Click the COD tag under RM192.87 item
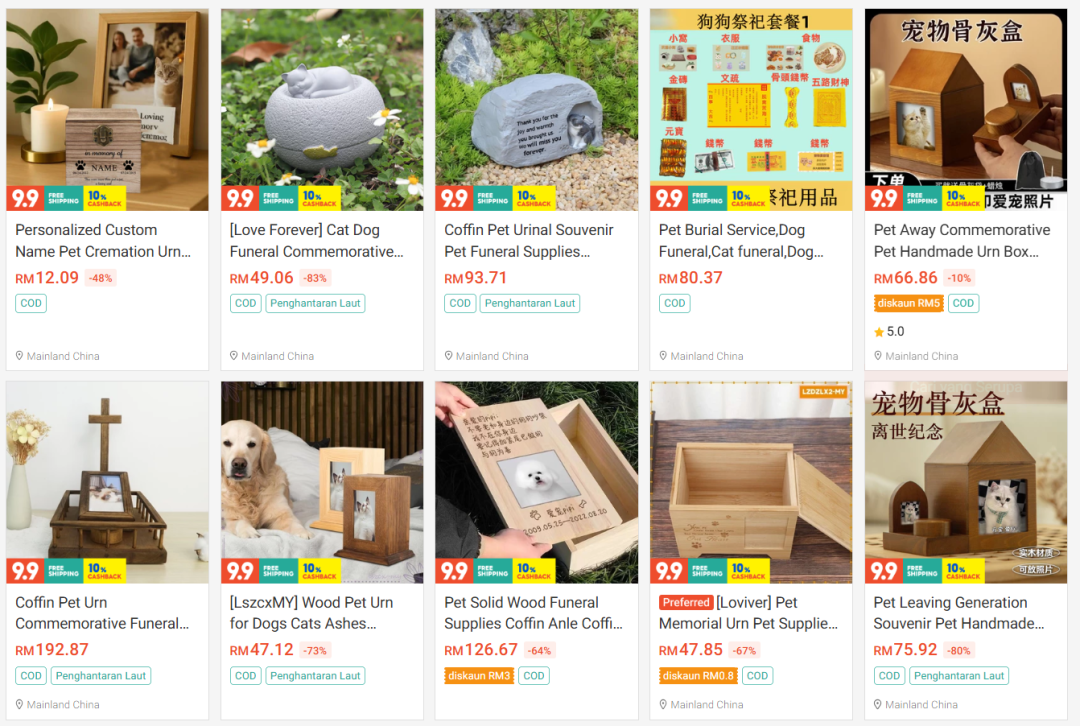This screenshot has height=726, width=1080. coord(31,676)
